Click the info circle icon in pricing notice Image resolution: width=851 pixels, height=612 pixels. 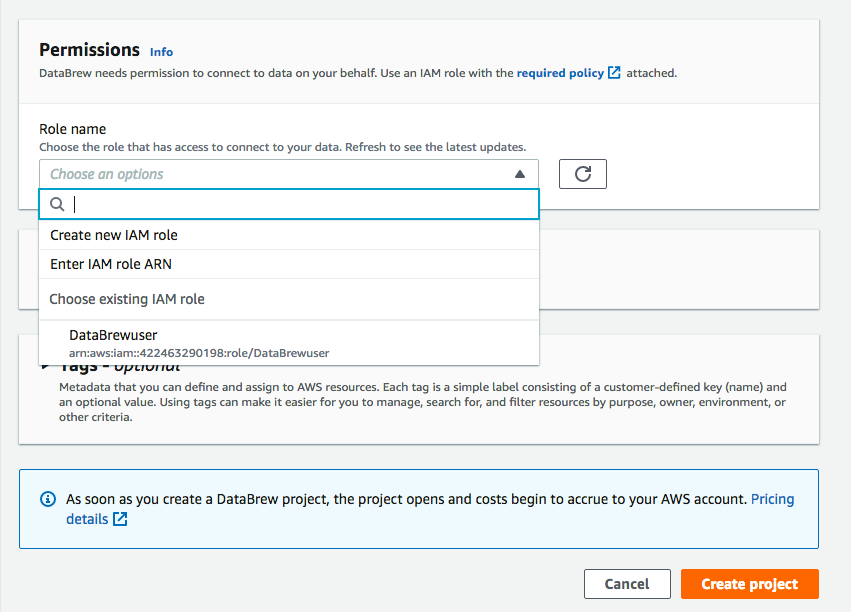coord(48,499)
